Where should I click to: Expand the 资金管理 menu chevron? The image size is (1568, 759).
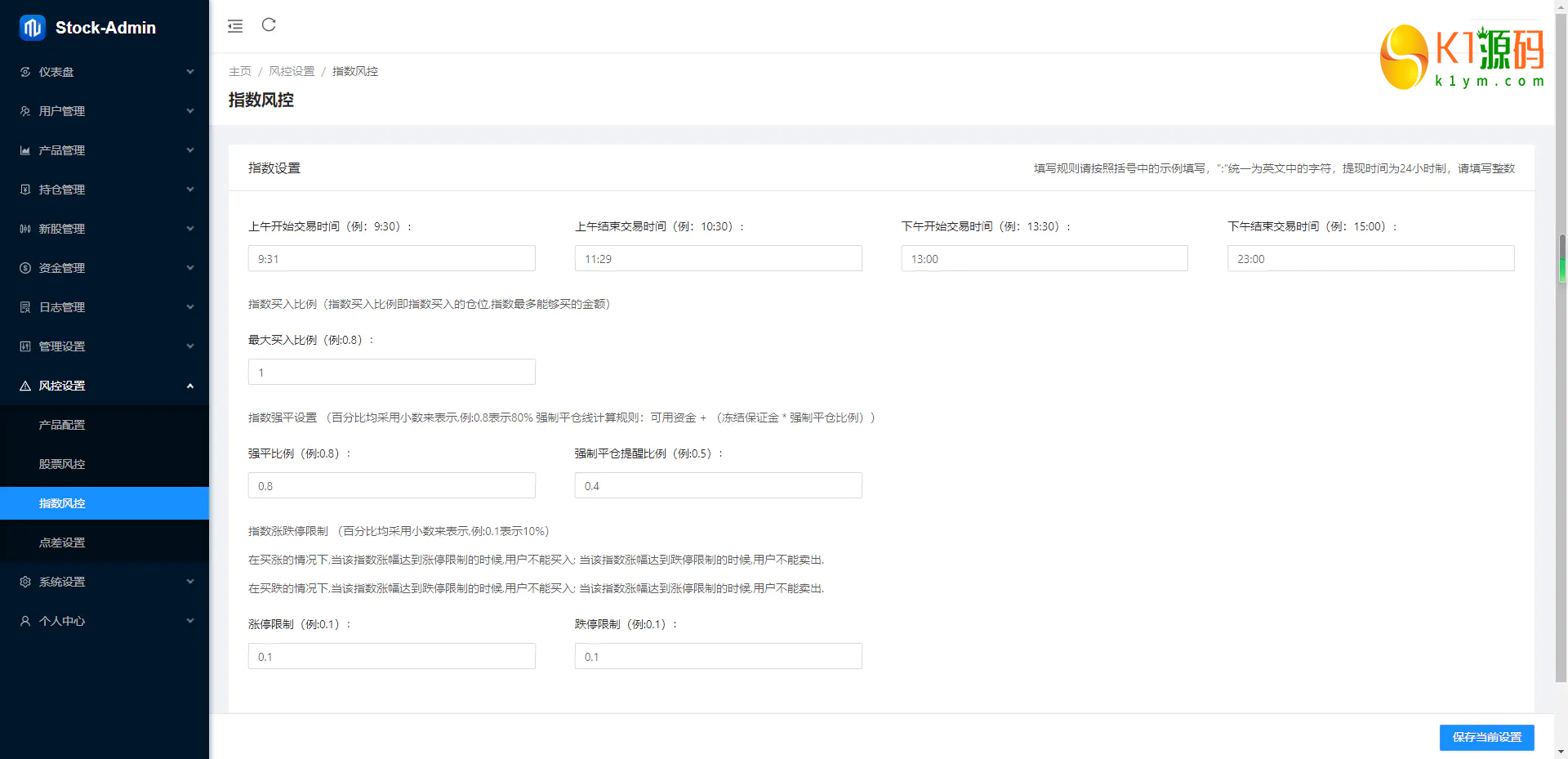click(190, 268)
